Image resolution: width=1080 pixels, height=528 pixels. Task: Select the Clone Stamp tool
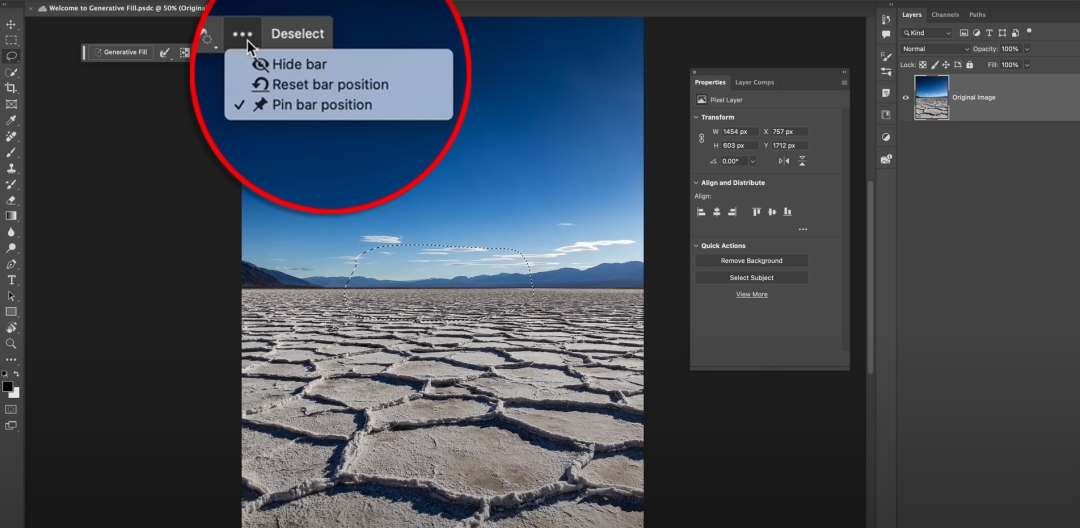(x=11, y=168)
